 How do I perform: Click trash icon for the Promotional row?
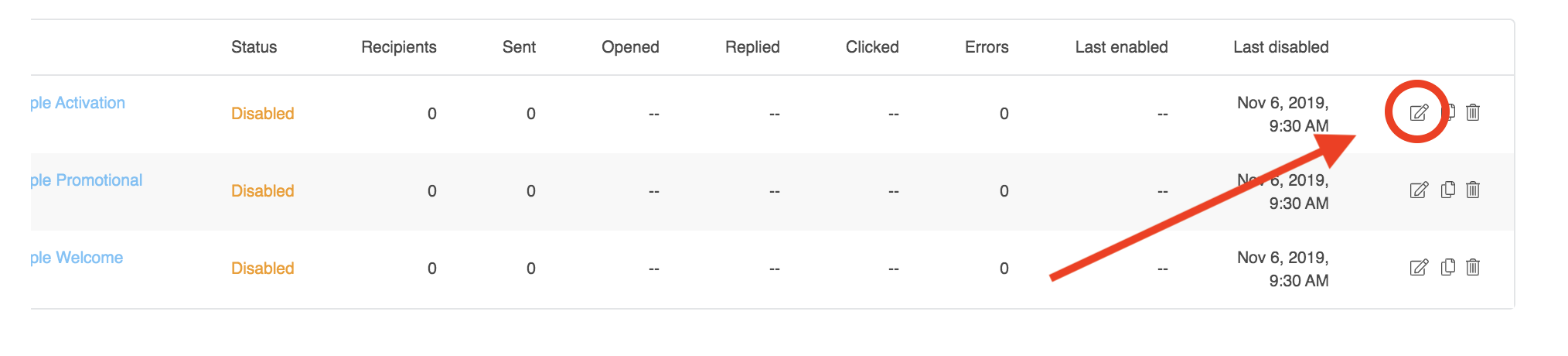[x=1473, y=190]
